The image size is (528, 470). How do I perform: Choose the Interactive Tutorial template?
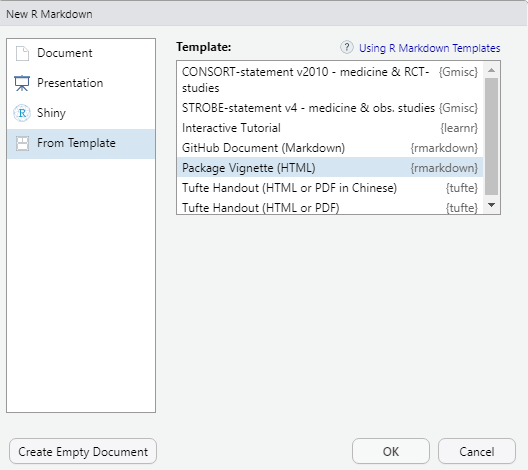[x=330, y=128]
